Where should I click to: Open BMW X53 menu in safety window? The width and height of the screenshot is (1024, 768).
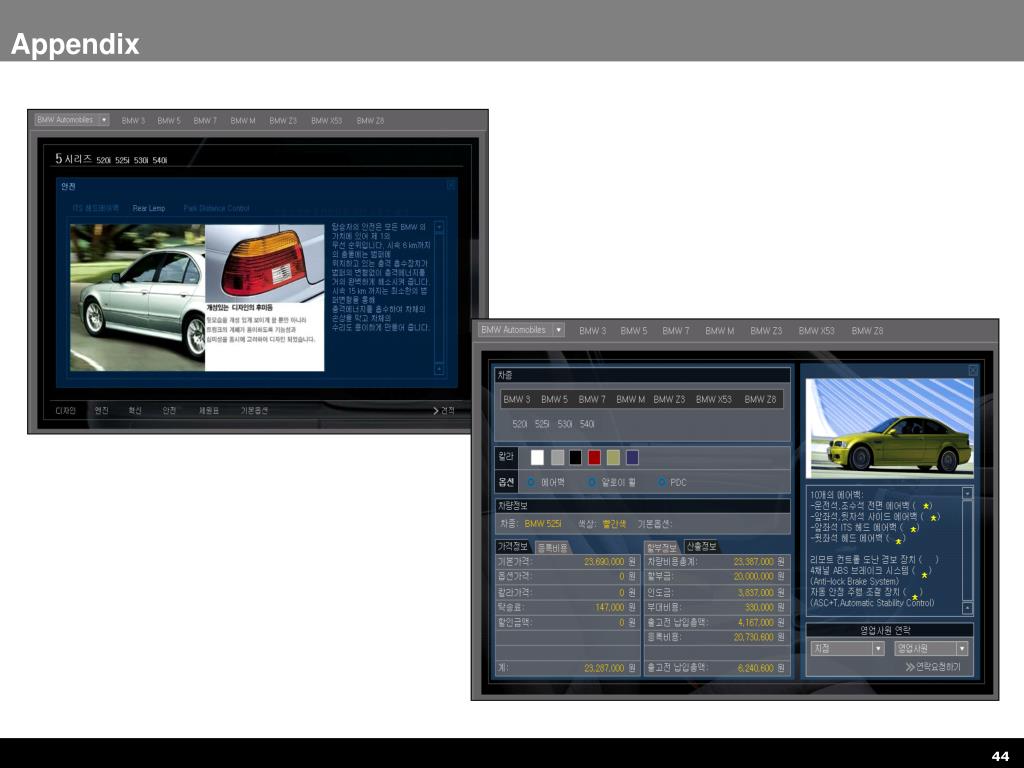[x=327, y=121]
